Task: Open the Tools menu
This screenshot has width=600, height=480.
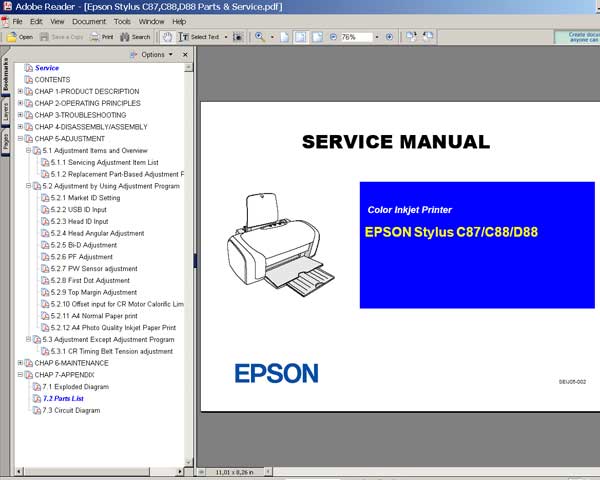Action: (x=122, y=21)
